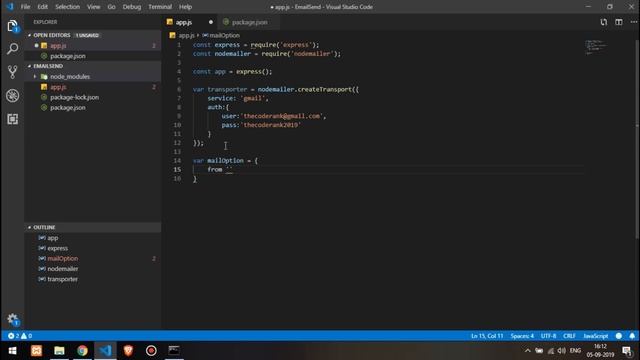Image resolution: width=640 pixels, height=360 pixels.
Task: Click ENG input language indicator
Action: pyautogui.click(x=575, y=351)
